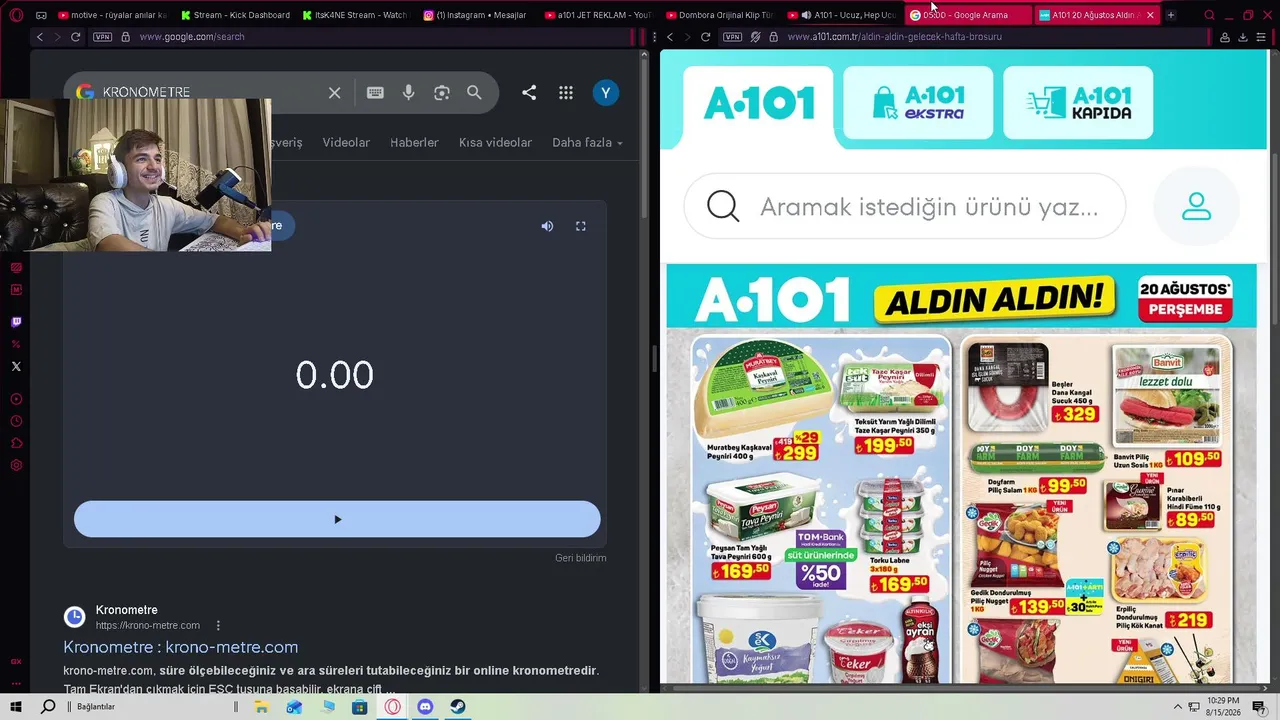
Task: Open Windows taskbar search
Action: tap(48, 707)
